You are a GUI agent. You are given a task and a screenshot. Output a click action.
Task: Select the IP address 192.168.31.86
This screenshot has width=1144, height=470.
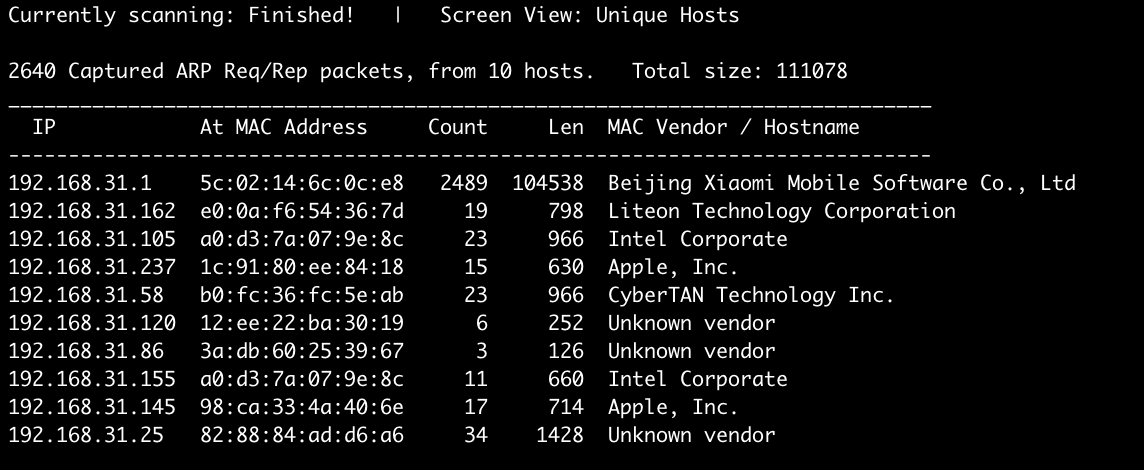click(86, 351)
